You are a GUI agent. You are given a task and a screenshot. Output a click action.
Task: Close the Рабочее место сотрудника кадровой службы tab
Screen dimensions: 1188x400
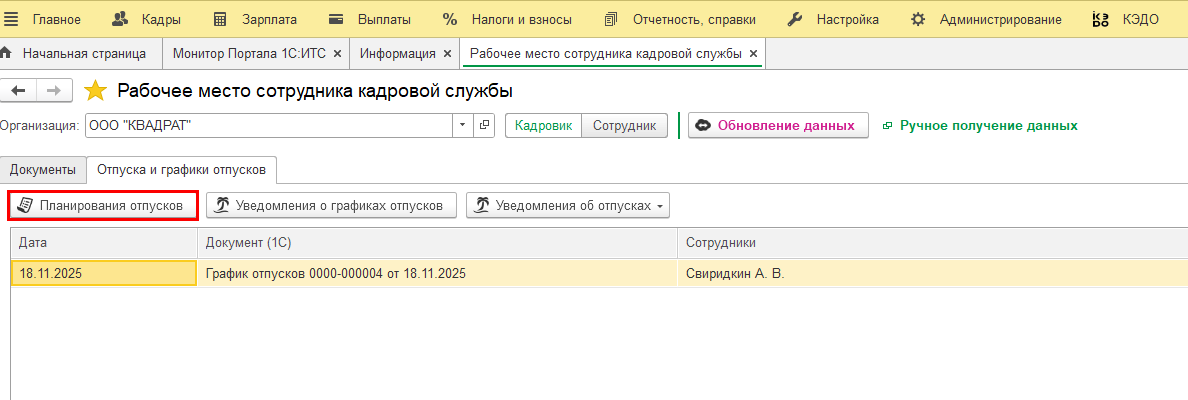tap(753, 53)
